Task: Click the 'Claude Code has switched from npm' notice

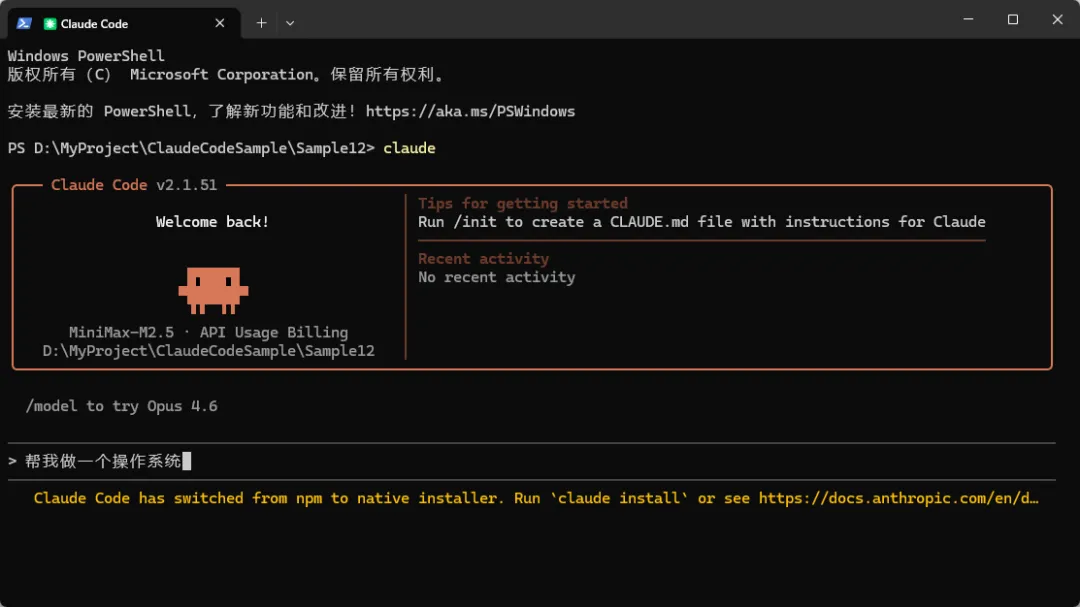Action: tap(536, 498)
